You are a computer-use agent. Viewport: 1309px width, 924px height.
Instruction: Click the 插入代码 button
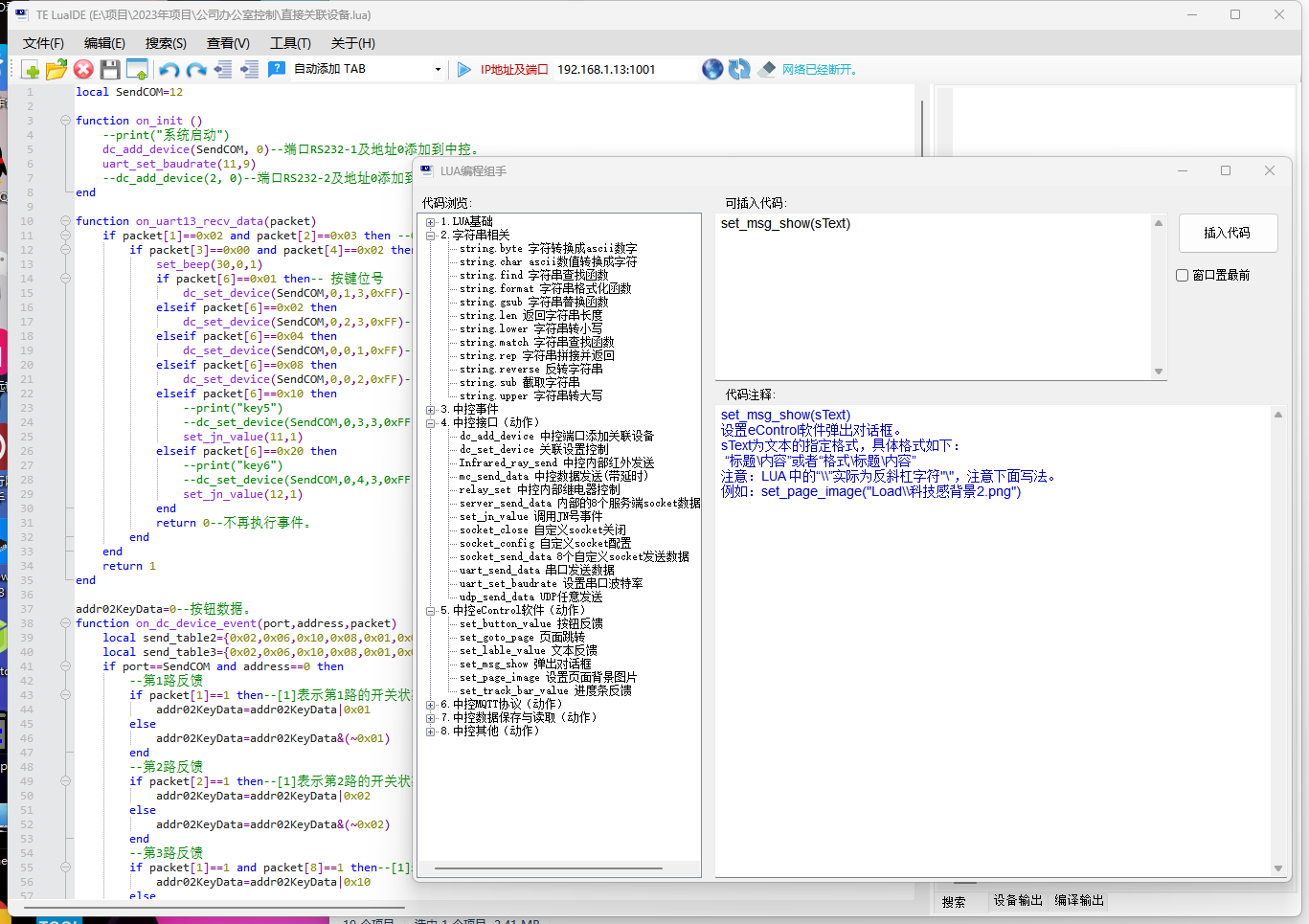coord(1227,233)
